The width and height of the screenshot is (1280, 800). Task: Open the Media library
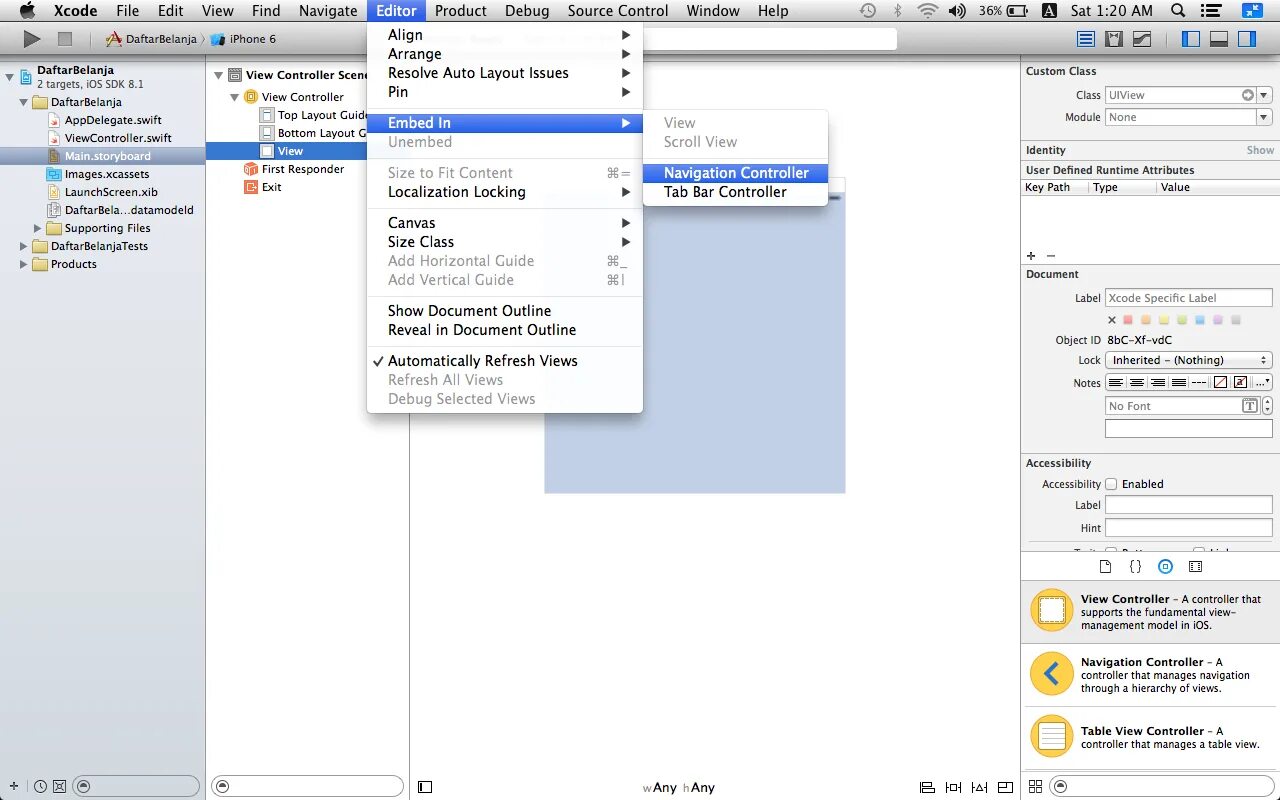tap(1195, 566)
